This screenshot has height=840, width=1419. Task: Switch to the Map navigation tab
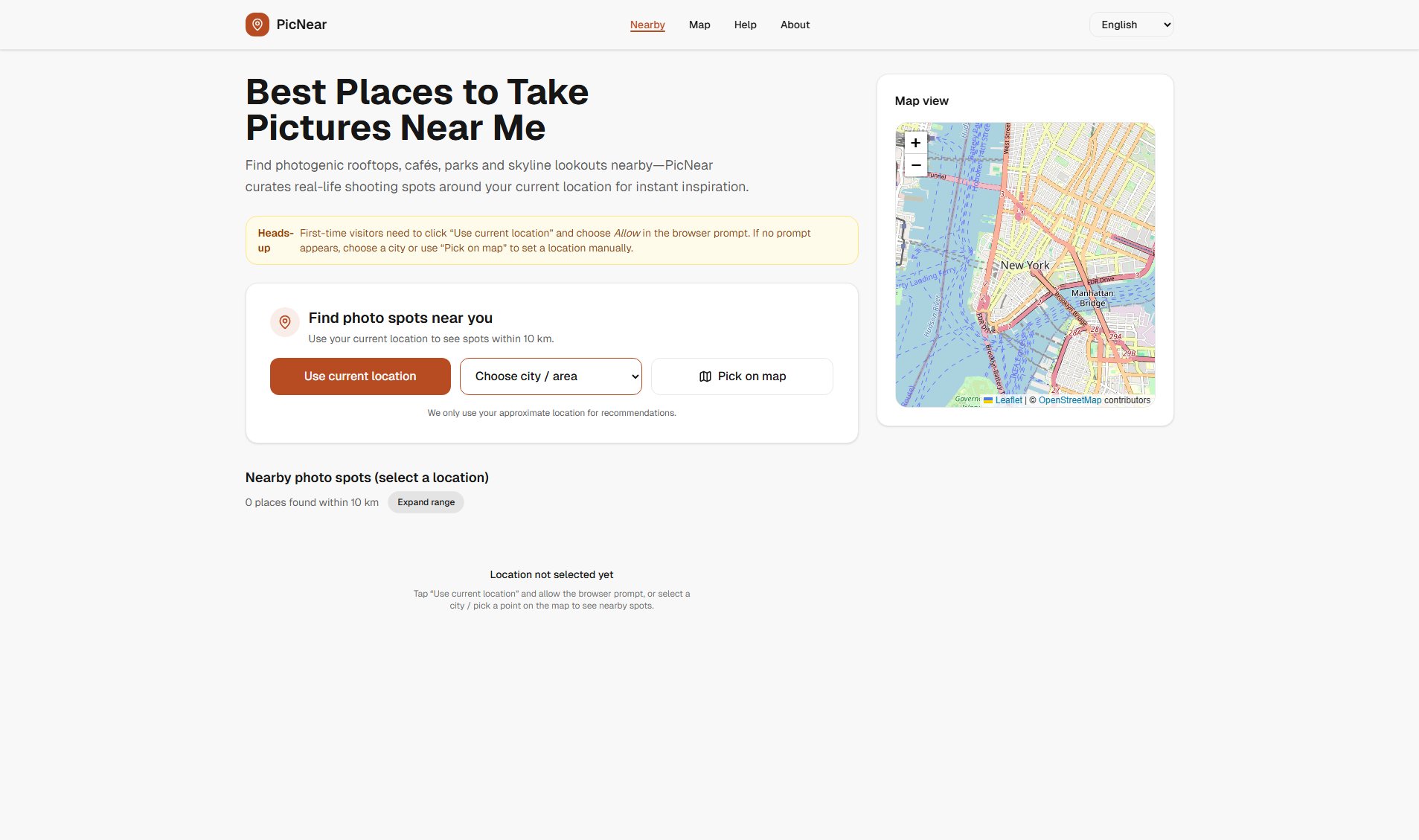699,25
